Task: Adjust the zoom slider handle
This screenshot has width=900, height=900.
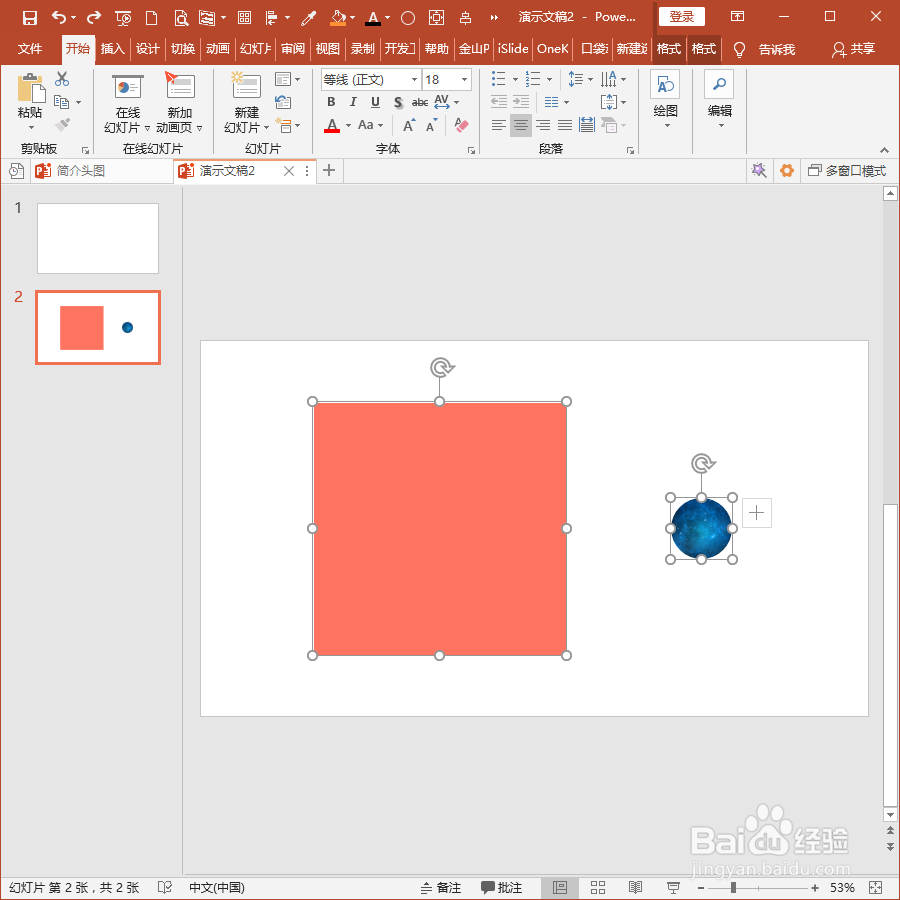Action: coord(733,888)
